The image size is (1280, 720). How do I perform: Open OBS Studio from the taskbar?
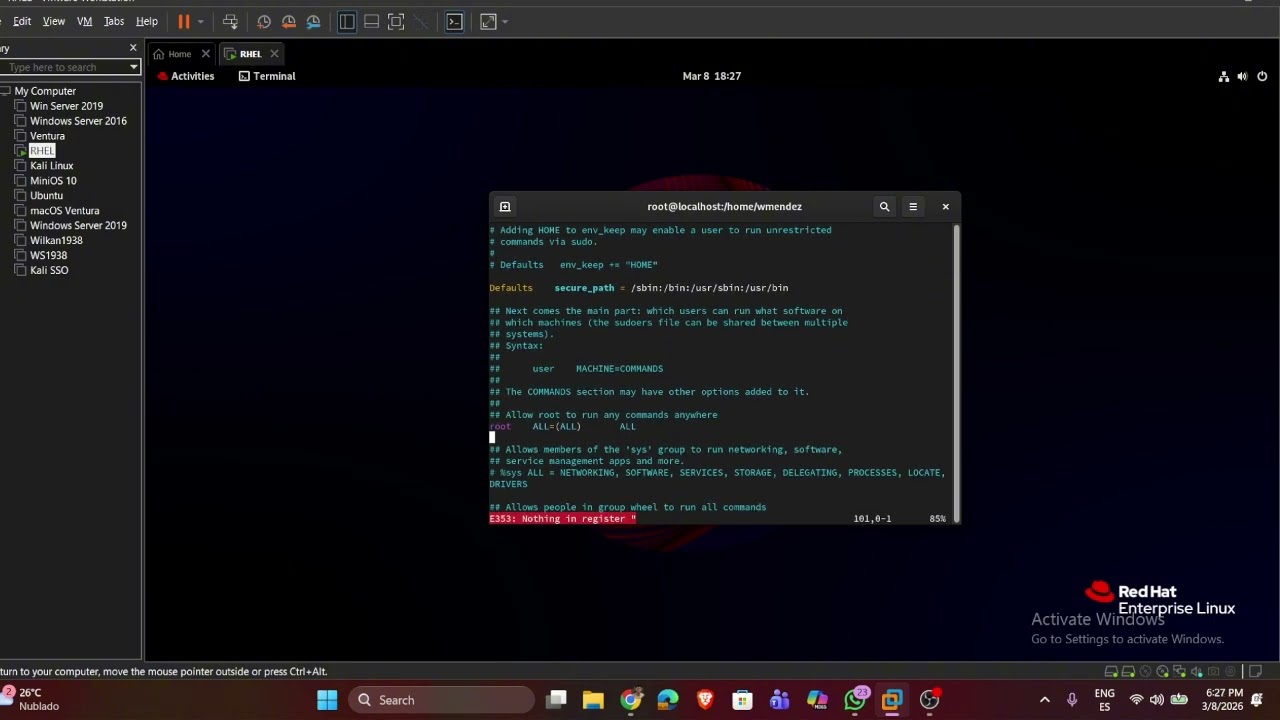930,700
